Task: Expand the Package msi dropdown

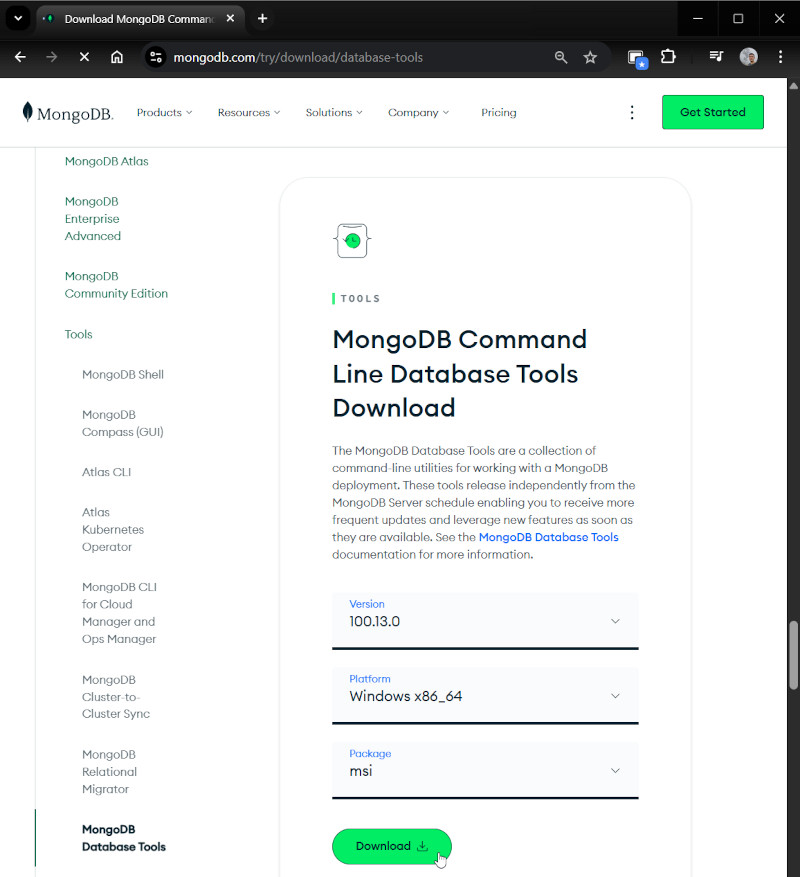Action: (485, 770)
